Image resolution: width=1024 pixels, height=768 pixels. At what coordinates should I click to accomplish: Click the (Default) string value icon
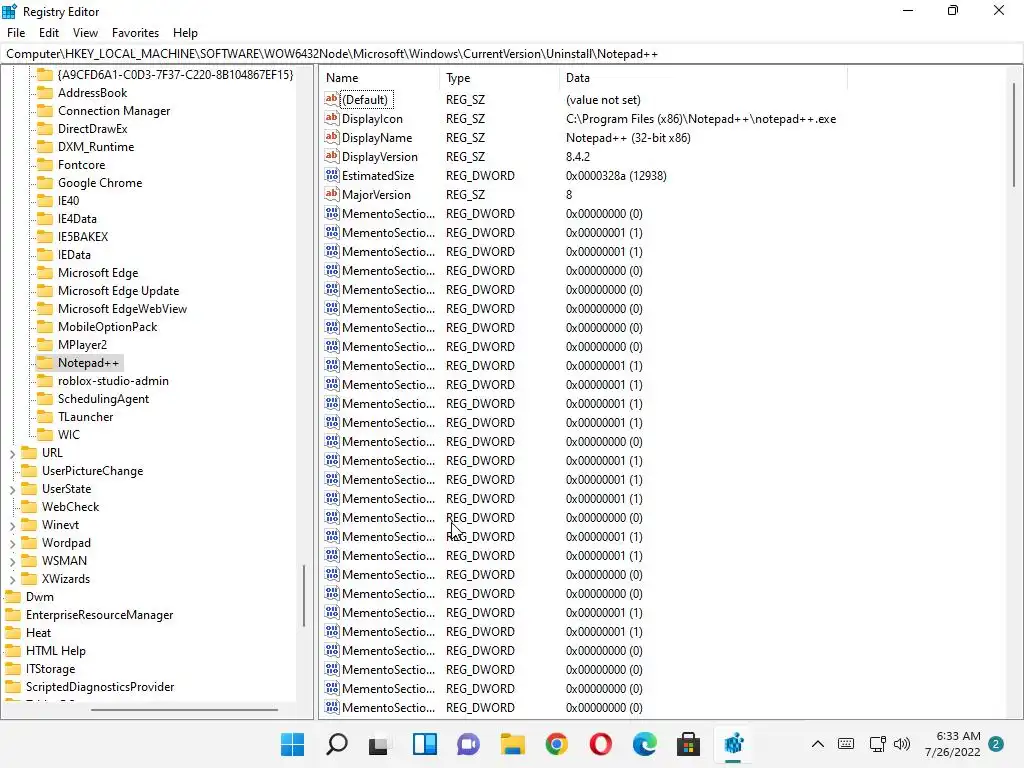click(x=332, y=99)
